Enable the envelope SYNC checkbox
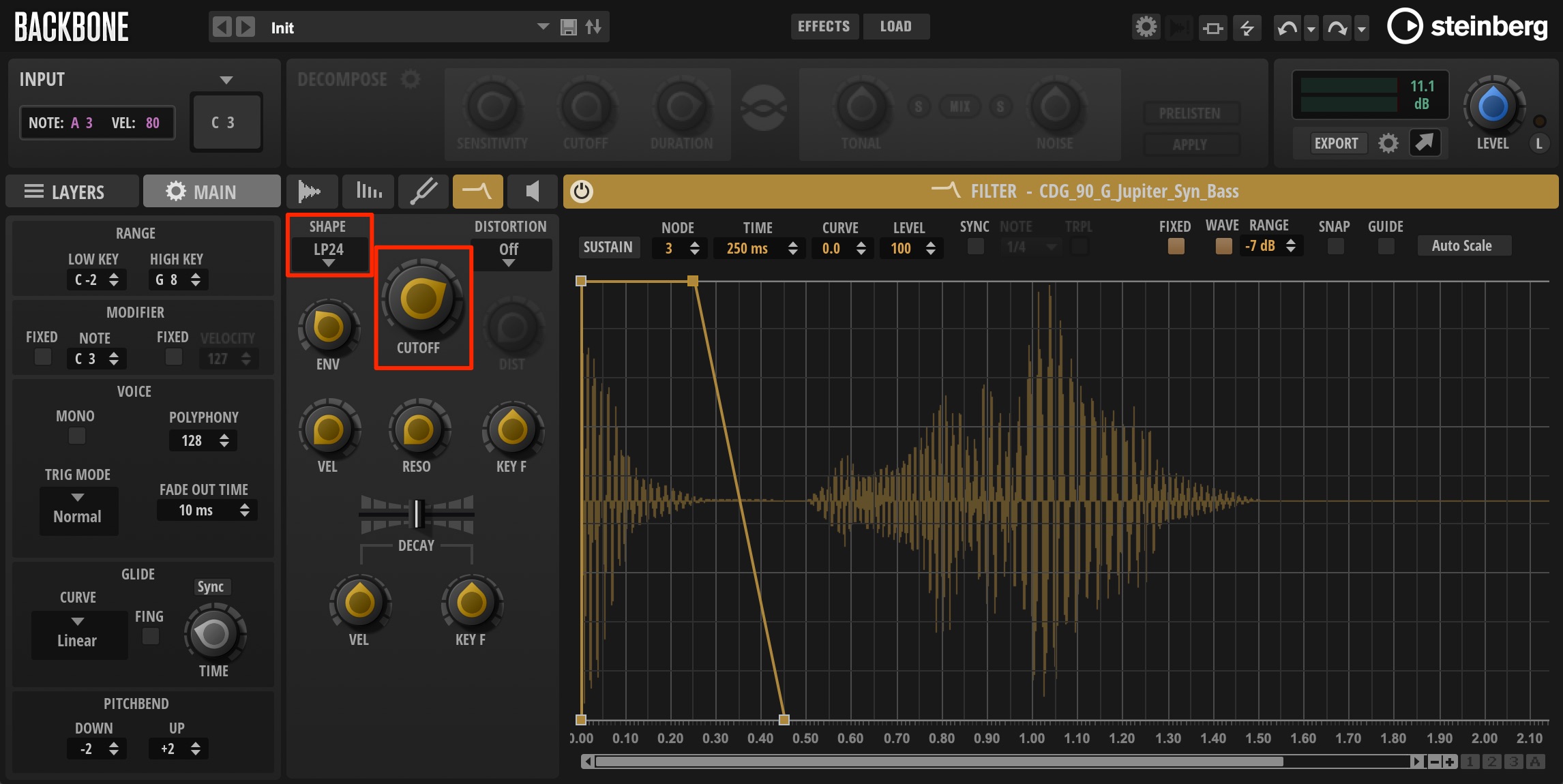The width and height of the screenshot is (1563, 784). (x=976, y=246)
